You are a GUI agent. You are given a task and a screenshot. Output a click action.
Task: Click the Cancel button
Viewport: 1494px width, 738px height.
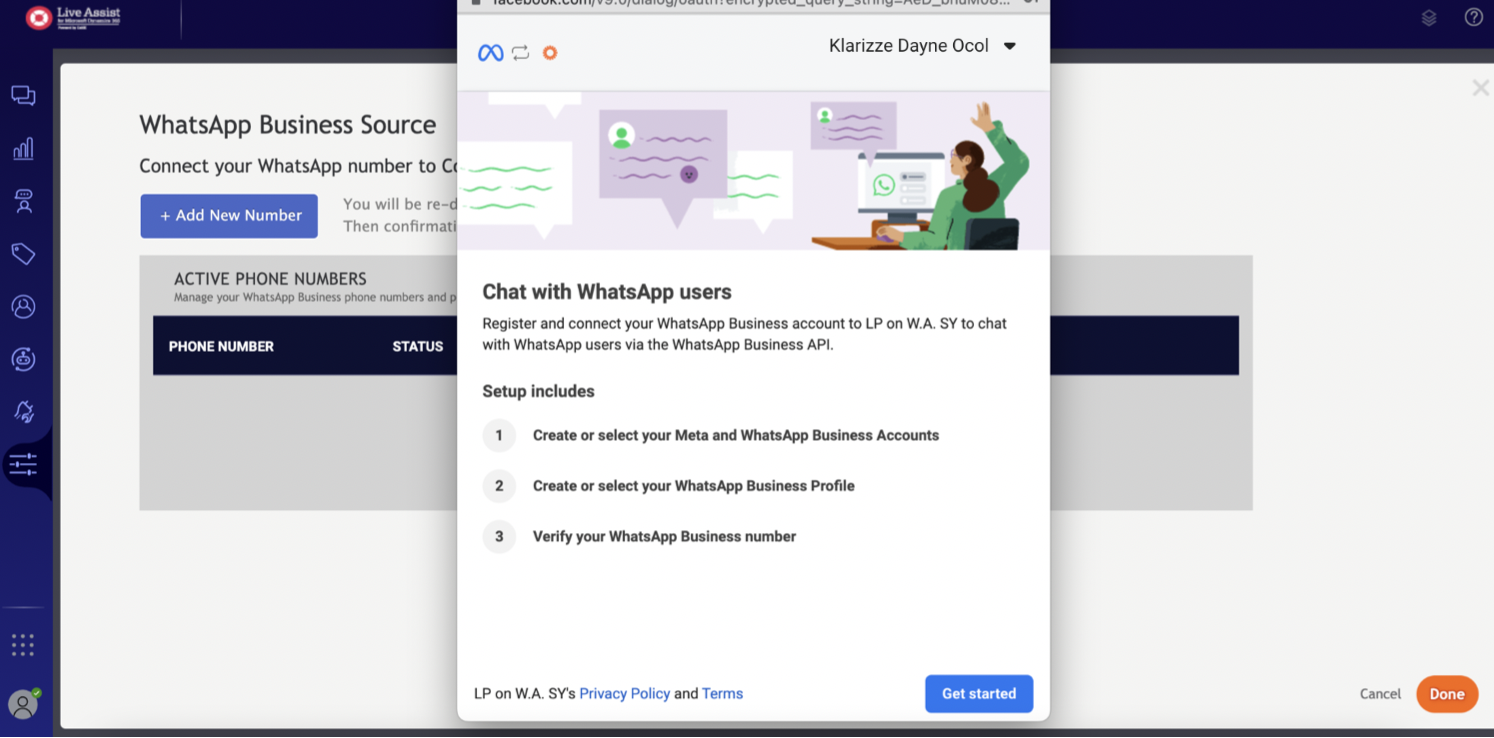[x=1380, y=694]
